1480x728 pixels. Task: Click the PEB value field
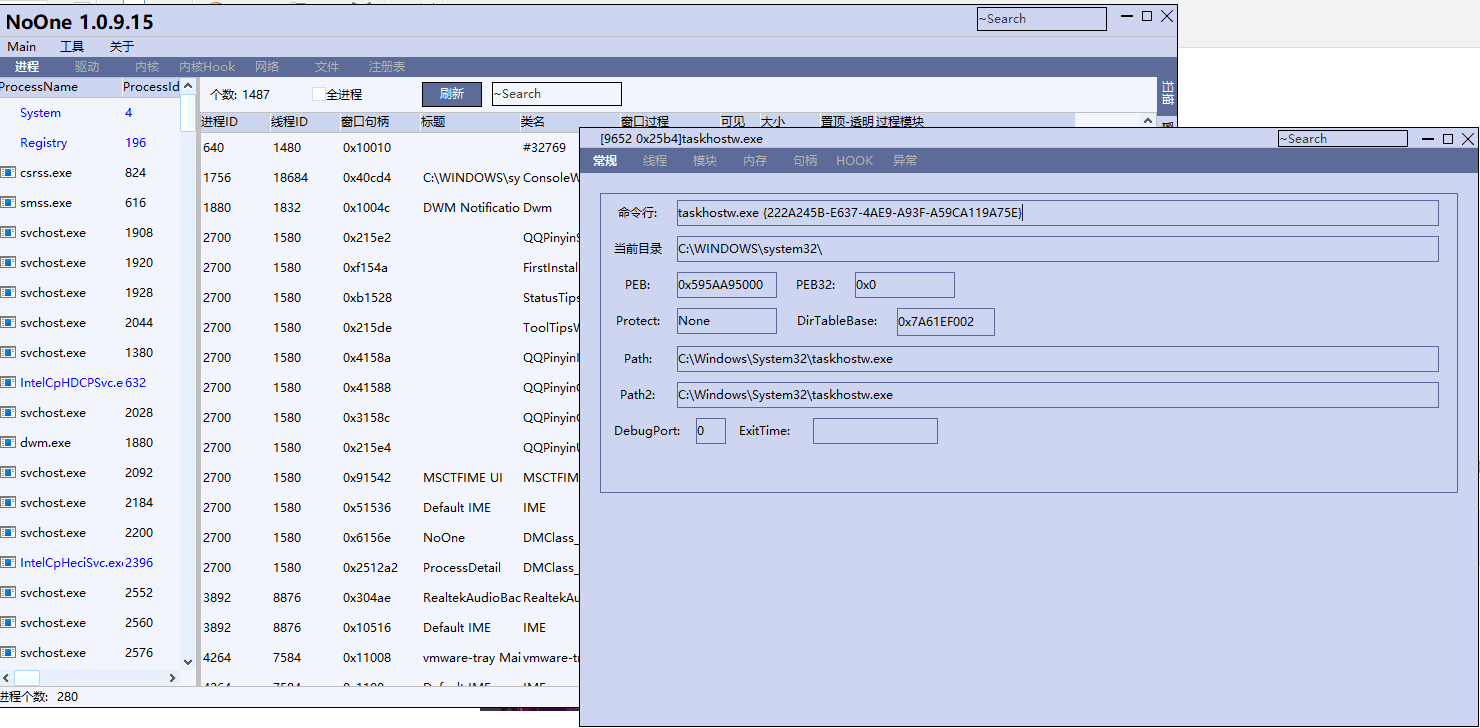(x=726, y=285)
